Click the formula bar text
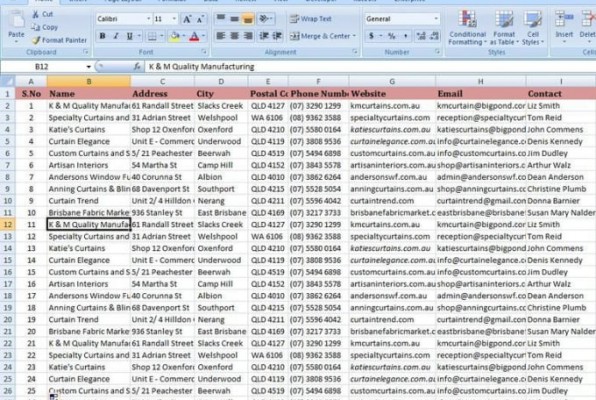This screenshot has width=596, height=400. pos(201,67)
